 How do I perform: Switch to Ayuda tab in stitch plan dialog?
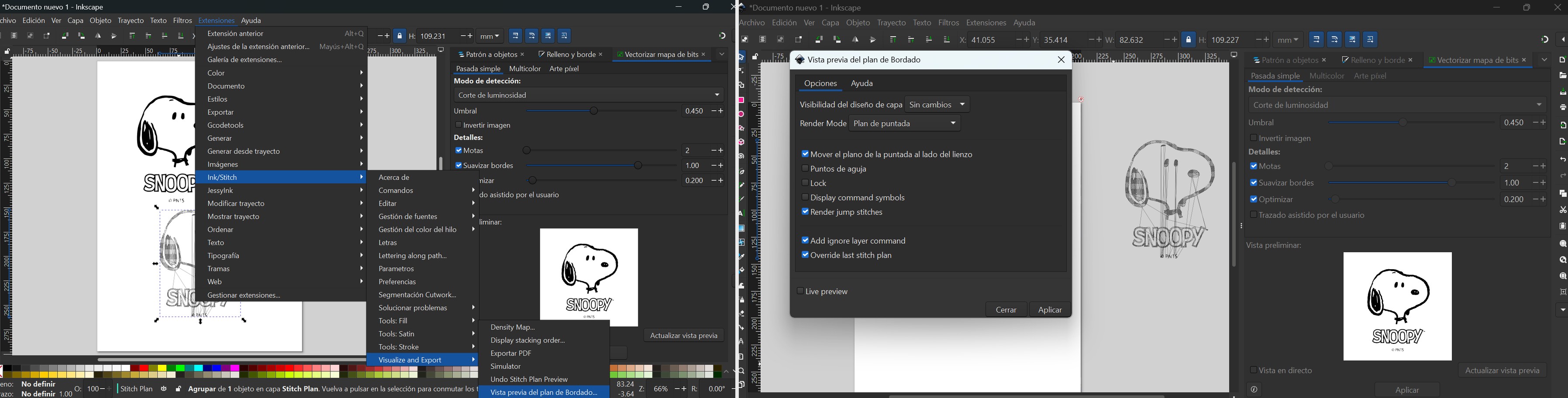862,83
